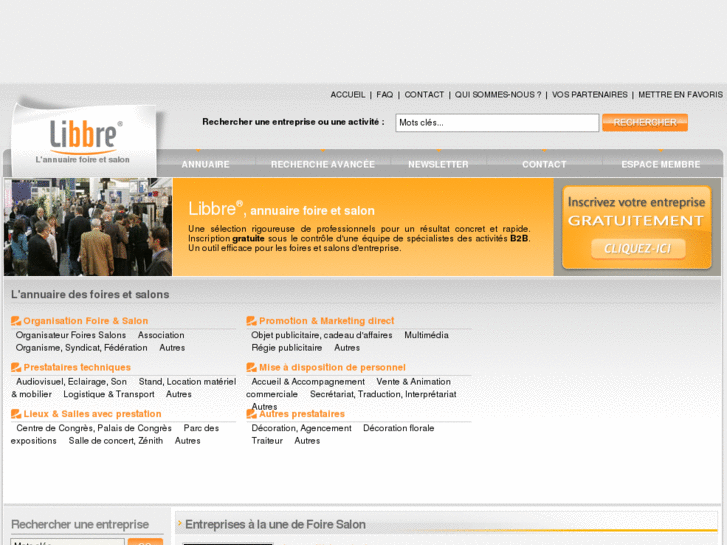Click the trade fair crowd photo
The height and width of the screenshot is (545, 727).
click(x=88, y=227)
